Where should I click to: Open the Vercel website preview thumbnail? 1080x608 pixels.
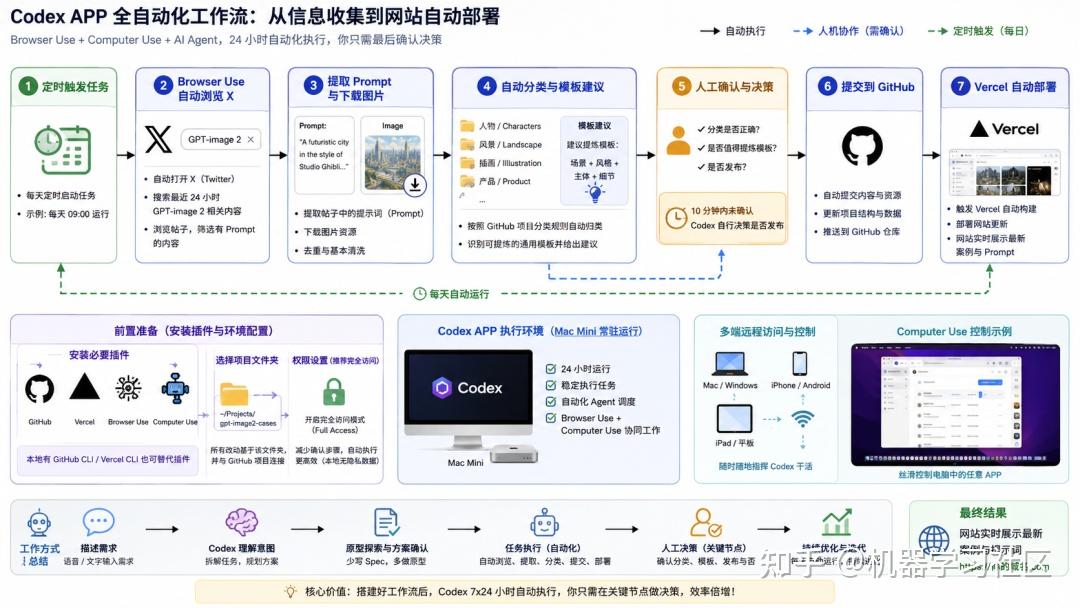[x=1006, y=172]
